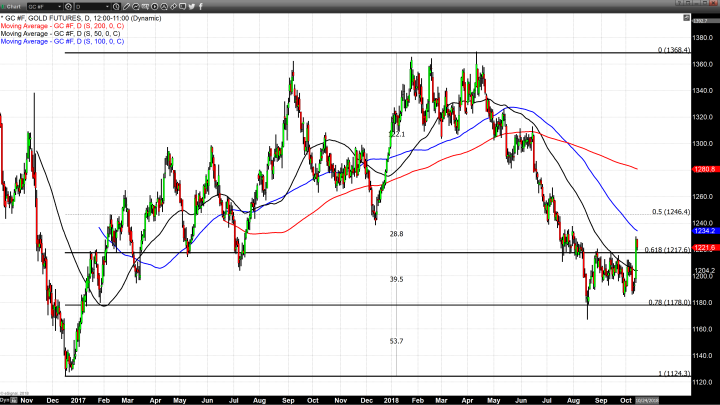Click the 1380.0 price axis label
This screenshot has width=720, height=405.
pyautogui.click(x=703, y=38)
